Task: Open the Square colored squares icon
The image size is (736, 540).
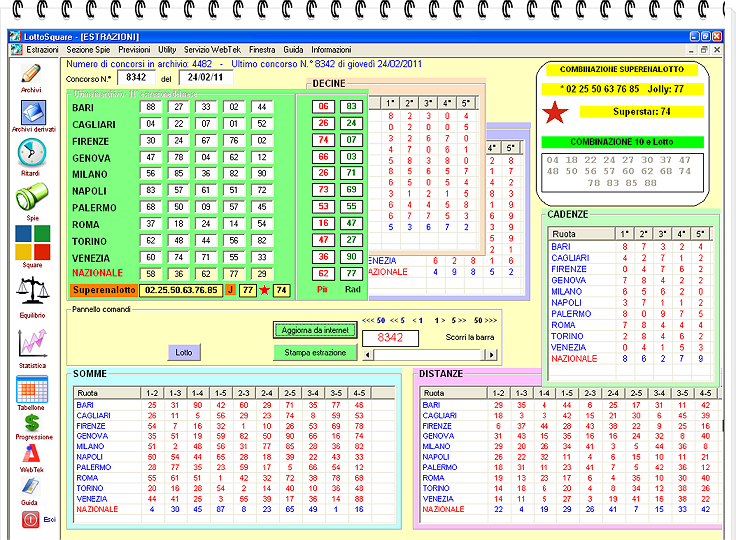Action: pyautogui.click(x=32, y=242)
